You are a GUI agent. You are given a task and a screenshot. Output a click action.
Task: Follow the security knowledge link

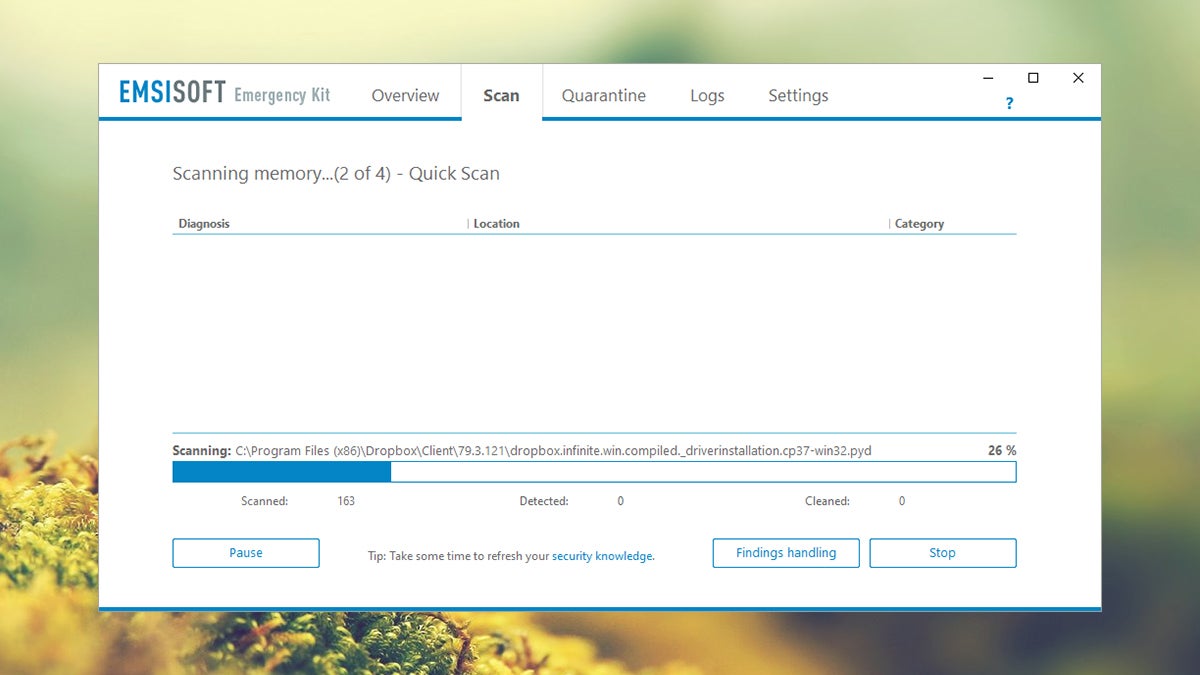(x=602, y=556)
